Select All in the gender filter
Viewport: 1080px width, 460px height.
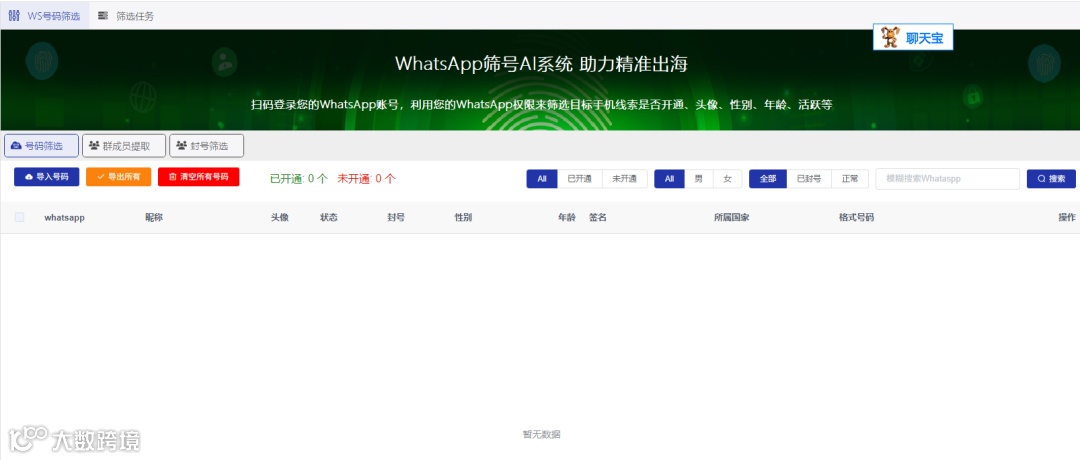pyautogui.click(x=669, y=179)
